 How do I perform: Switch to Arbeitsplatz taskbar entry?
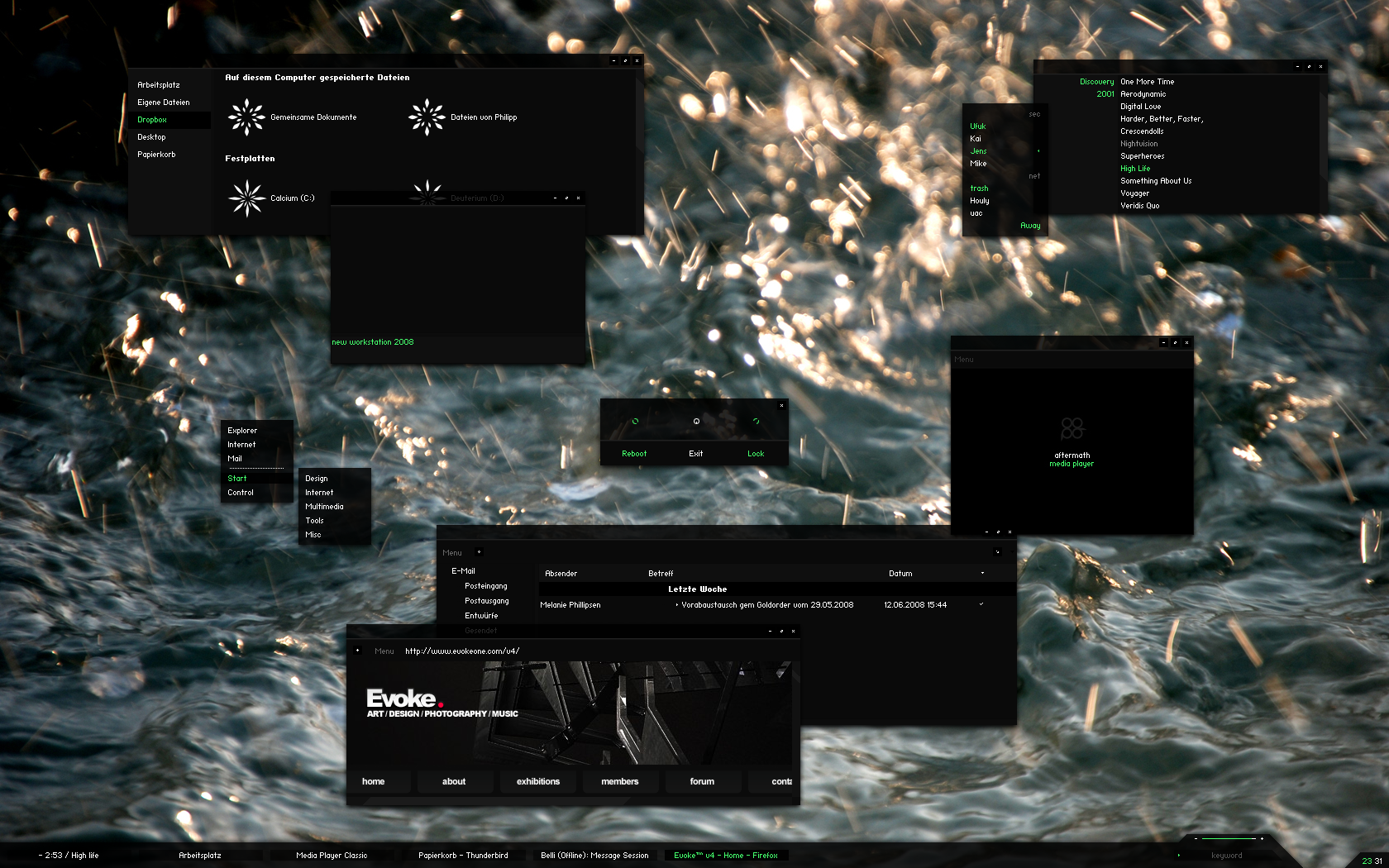coord(200,856)
